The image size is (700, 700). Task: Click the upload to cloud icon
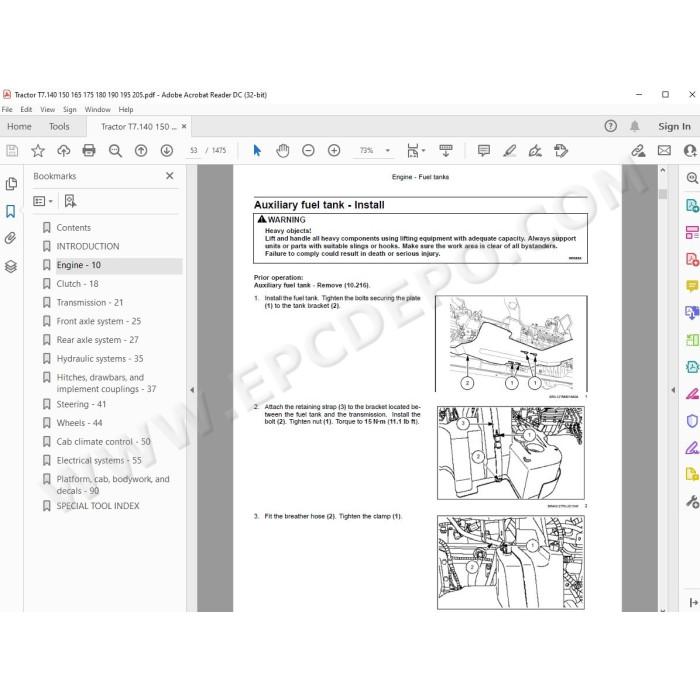pos(63,151)
